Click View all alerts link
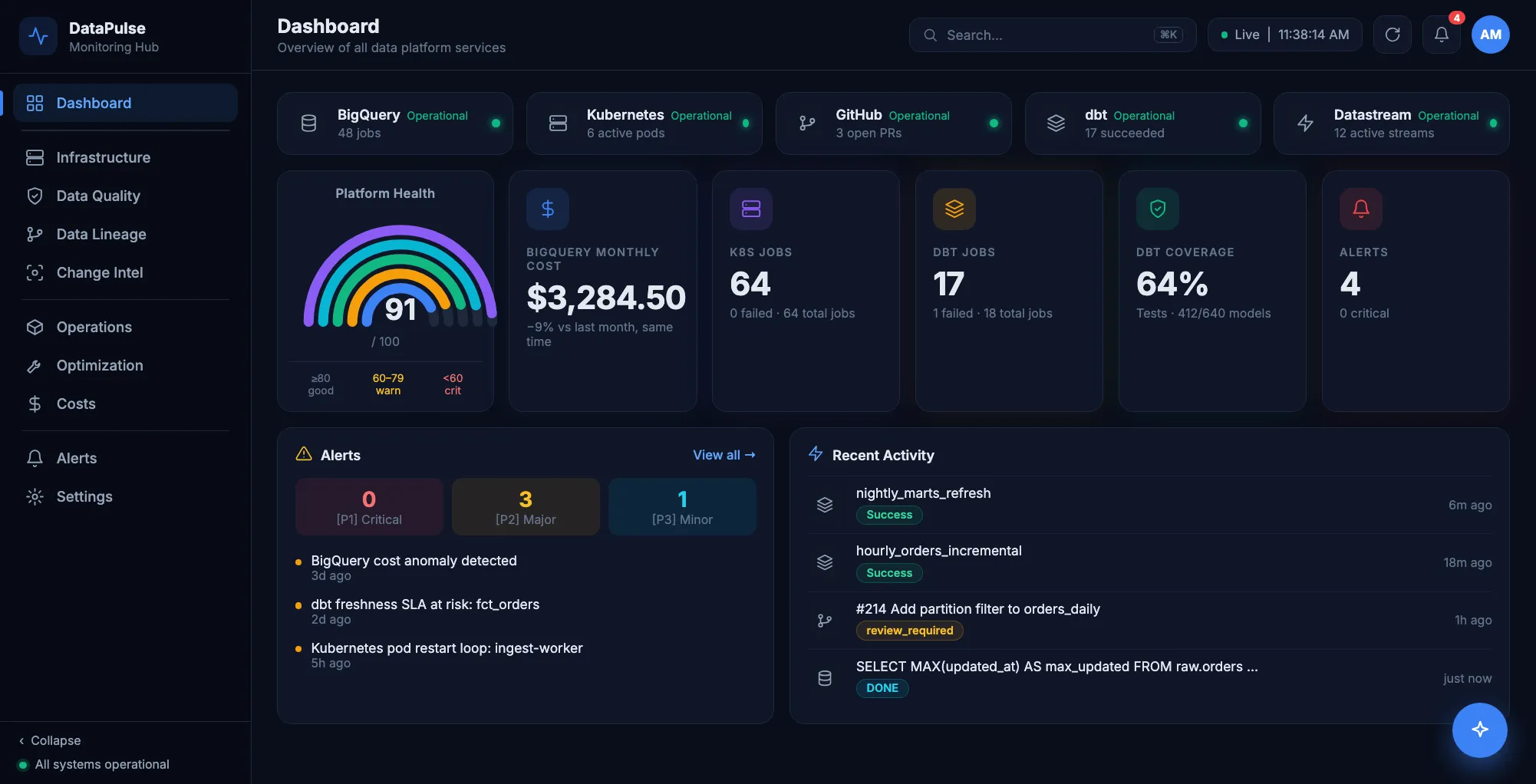This screenshot has height=784, width=1536. click(x=724, y=455)
